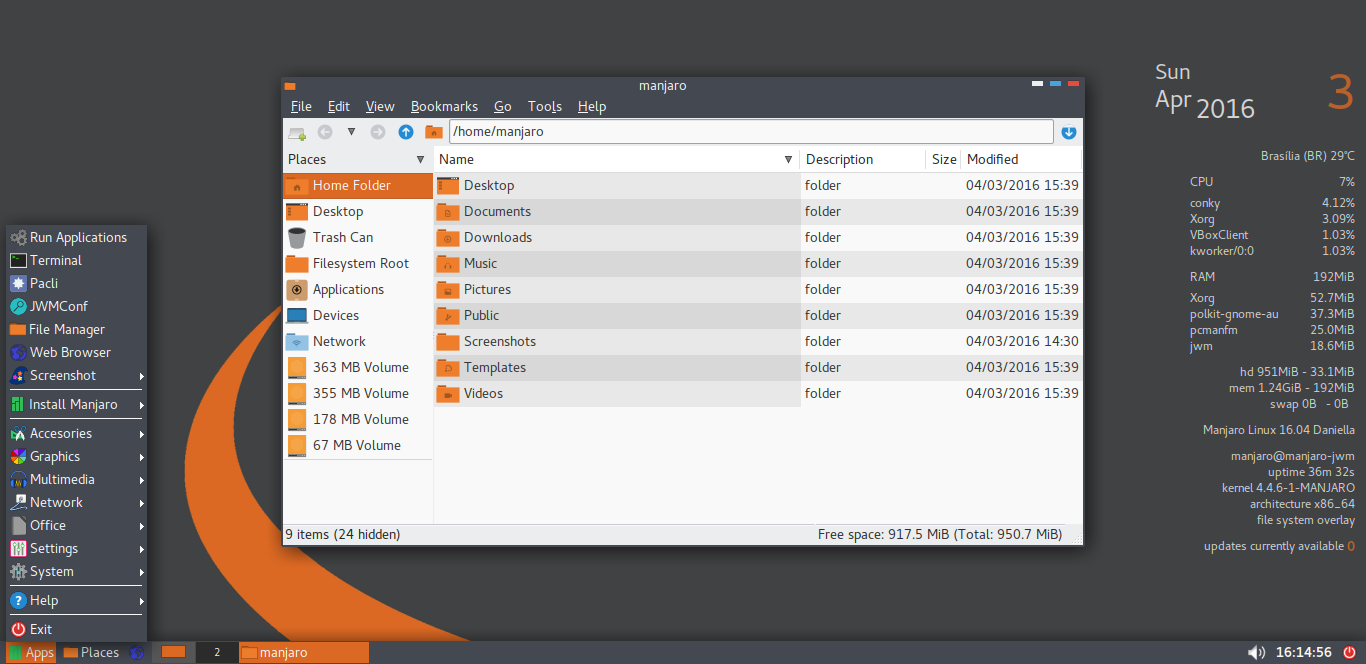Screen dimensions: 1366x664
Task: Click the /home/manjaro path field
Action: coord(750,132)
